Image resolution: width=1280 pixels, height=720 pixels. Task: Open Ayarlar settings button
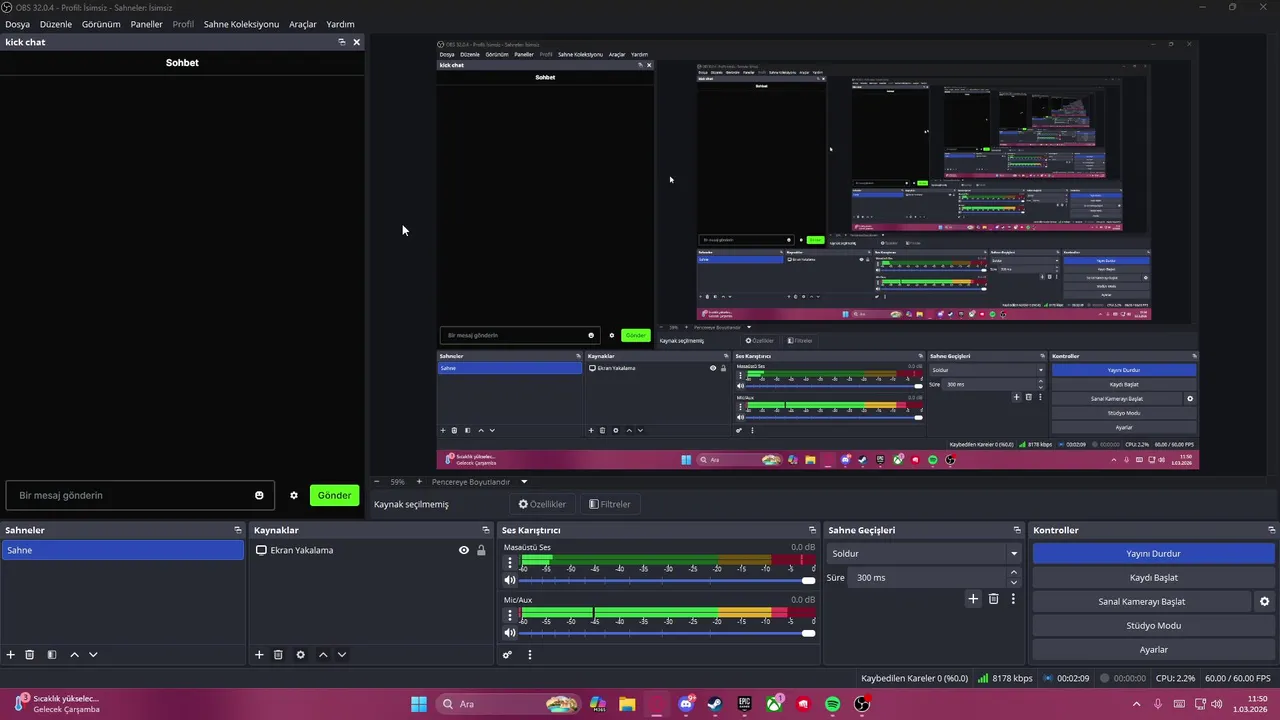tap(1153, 650)
